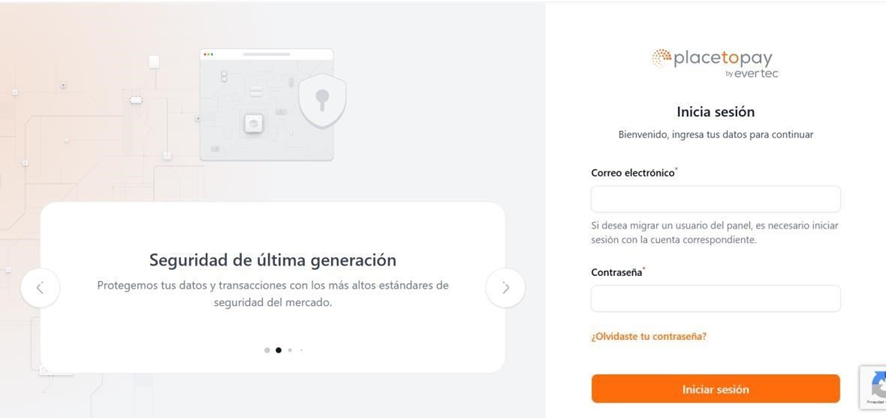Click the Contraseña field label

tap(616, 272)
